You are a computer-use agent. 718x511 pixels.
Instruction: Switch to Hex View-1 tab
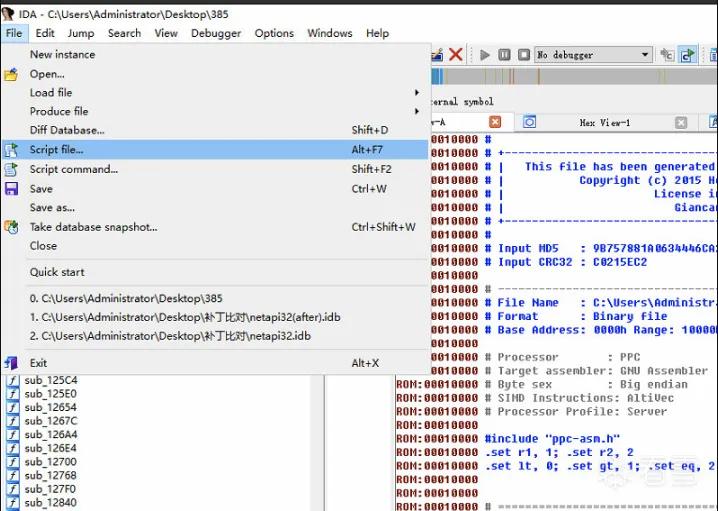tap(604, 123)
